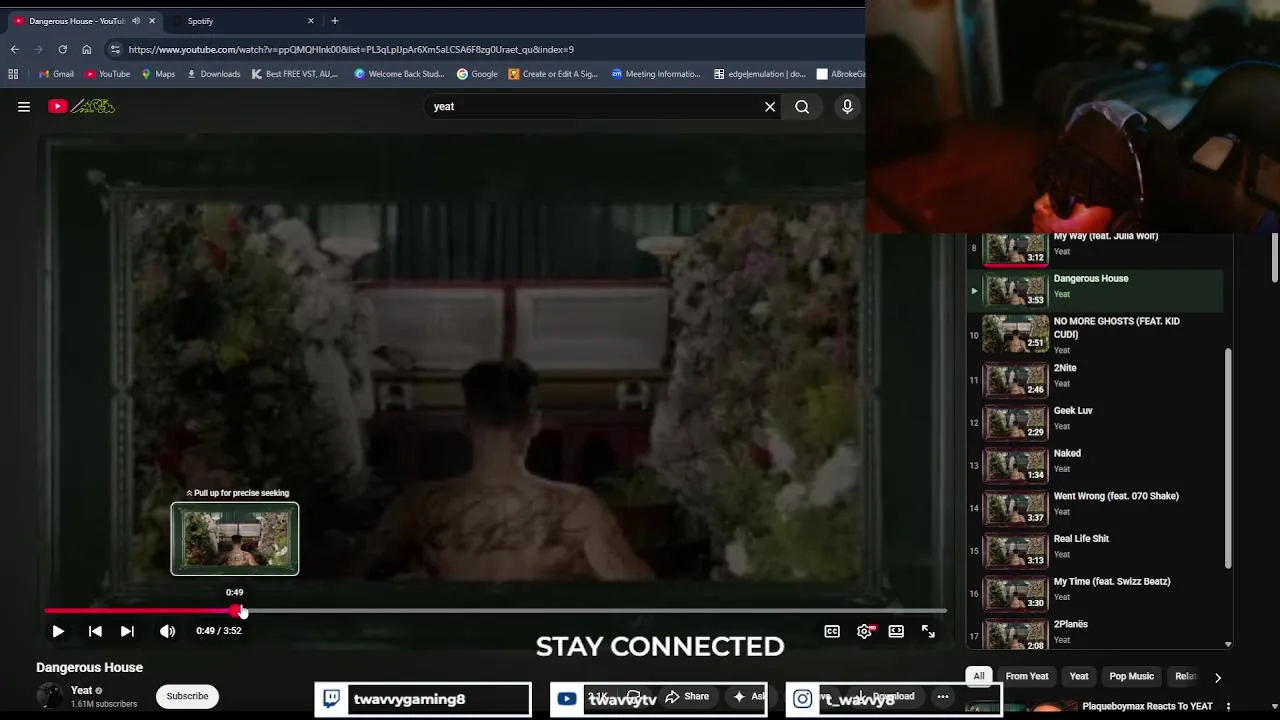Mute the video with the speaker icon
This screenshot has height=720, width=1280.
click(x=167, y=631)
